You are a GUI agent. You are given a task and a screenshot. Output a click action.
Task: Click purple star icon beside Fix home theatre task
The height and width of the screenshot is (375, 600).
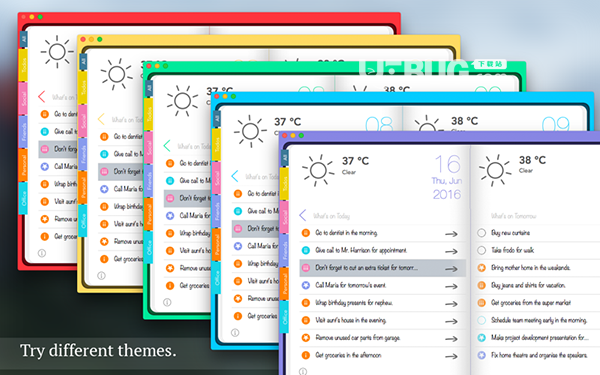pyautogui.click(x=481, y=355)
